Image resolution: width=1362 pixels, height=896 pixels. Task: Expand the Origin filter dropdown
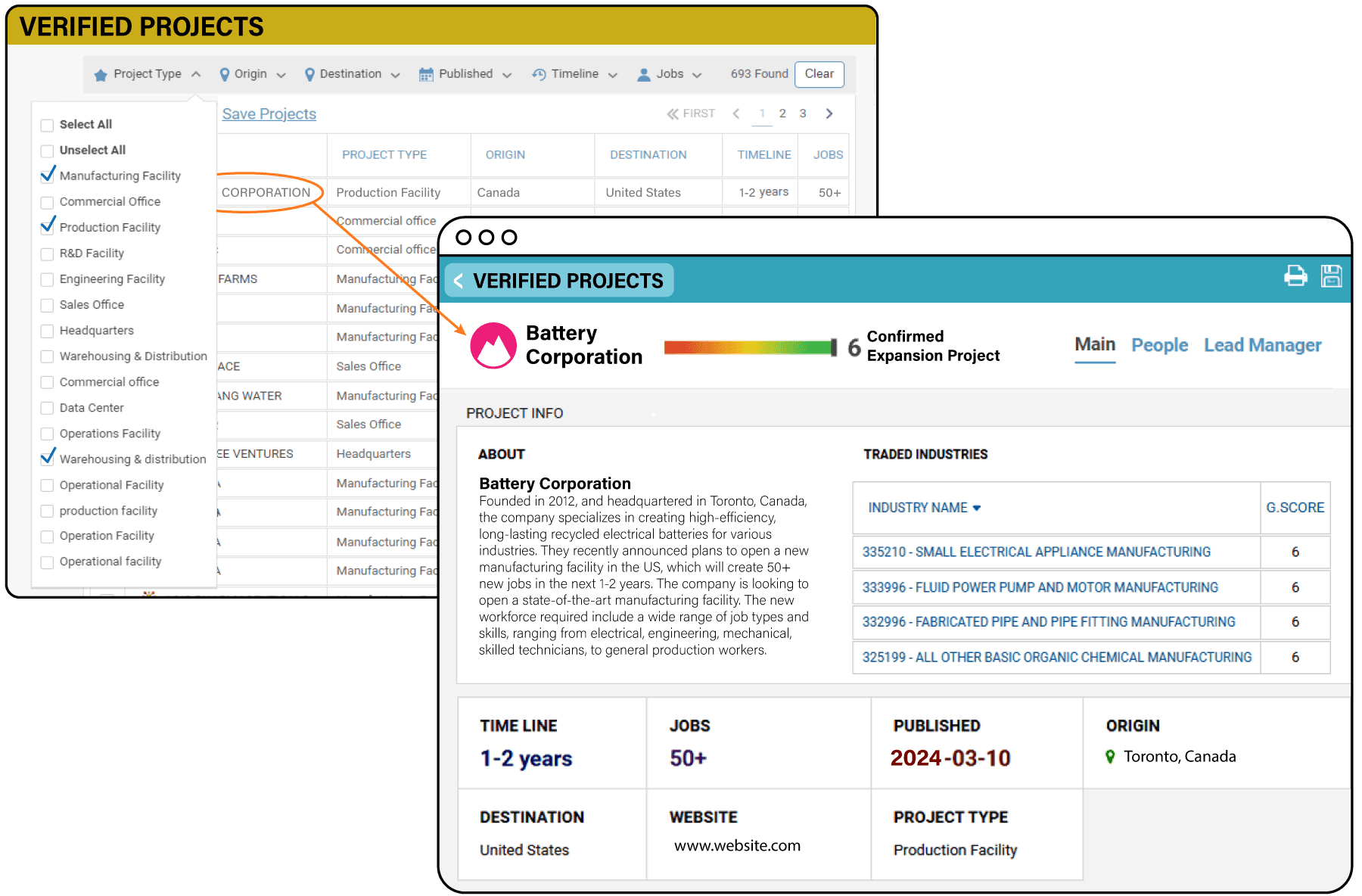pos(253,74)
